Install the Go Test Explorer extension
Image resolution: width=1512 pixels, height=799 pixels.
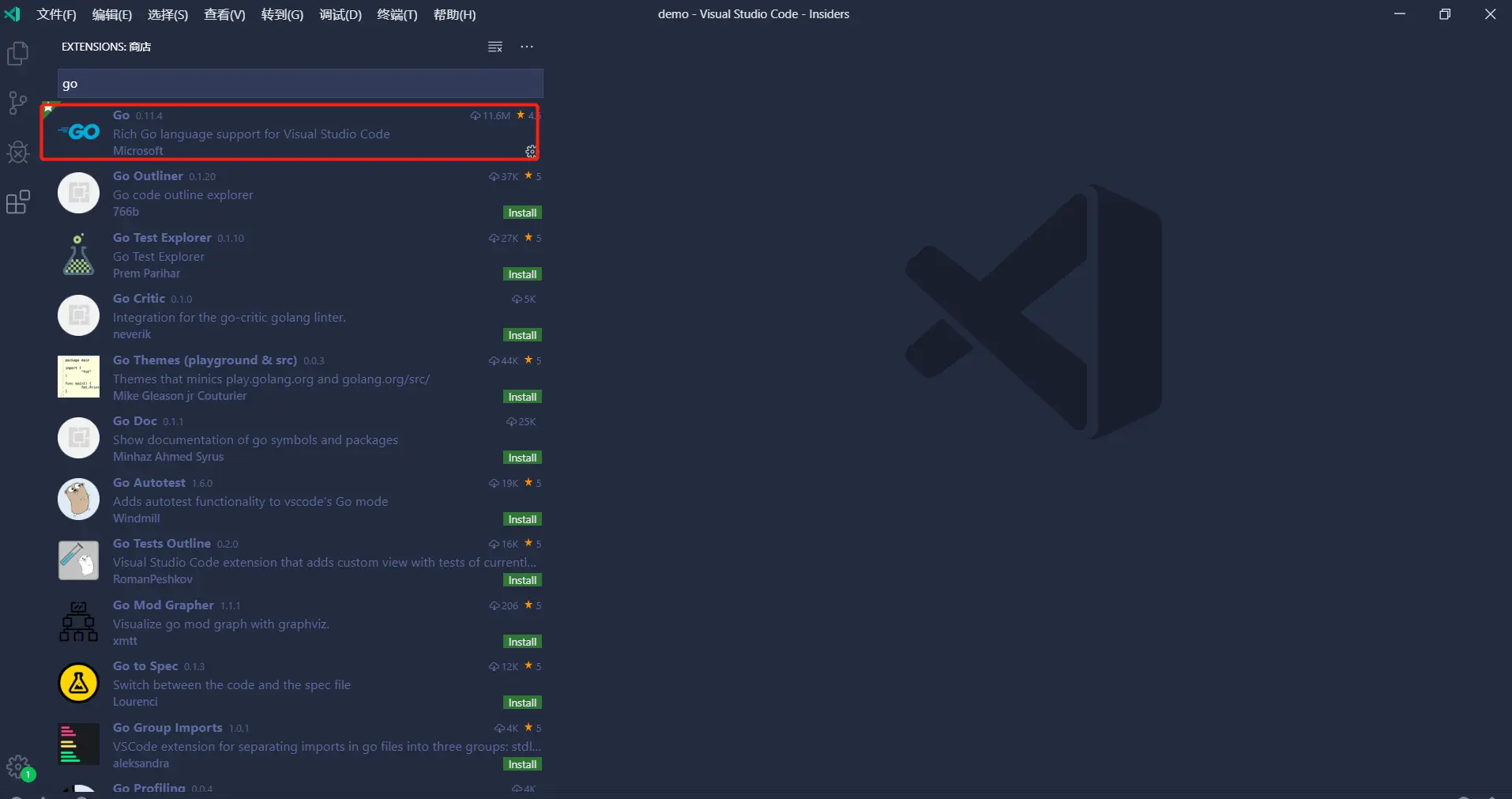522,274
